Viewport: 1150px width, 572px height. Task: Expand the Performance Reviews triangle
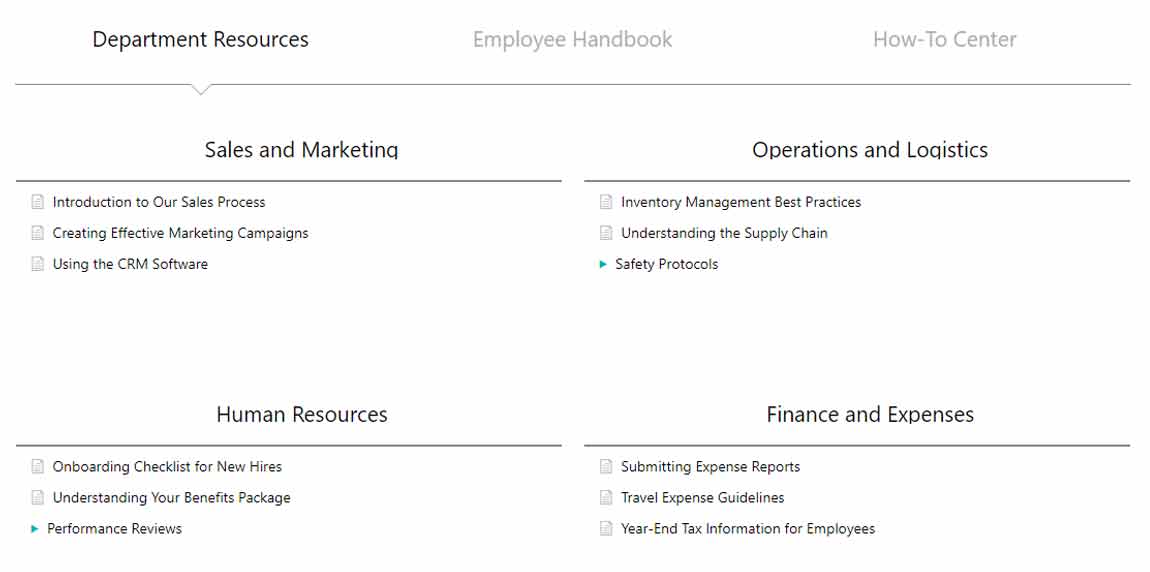coord(35,529)
